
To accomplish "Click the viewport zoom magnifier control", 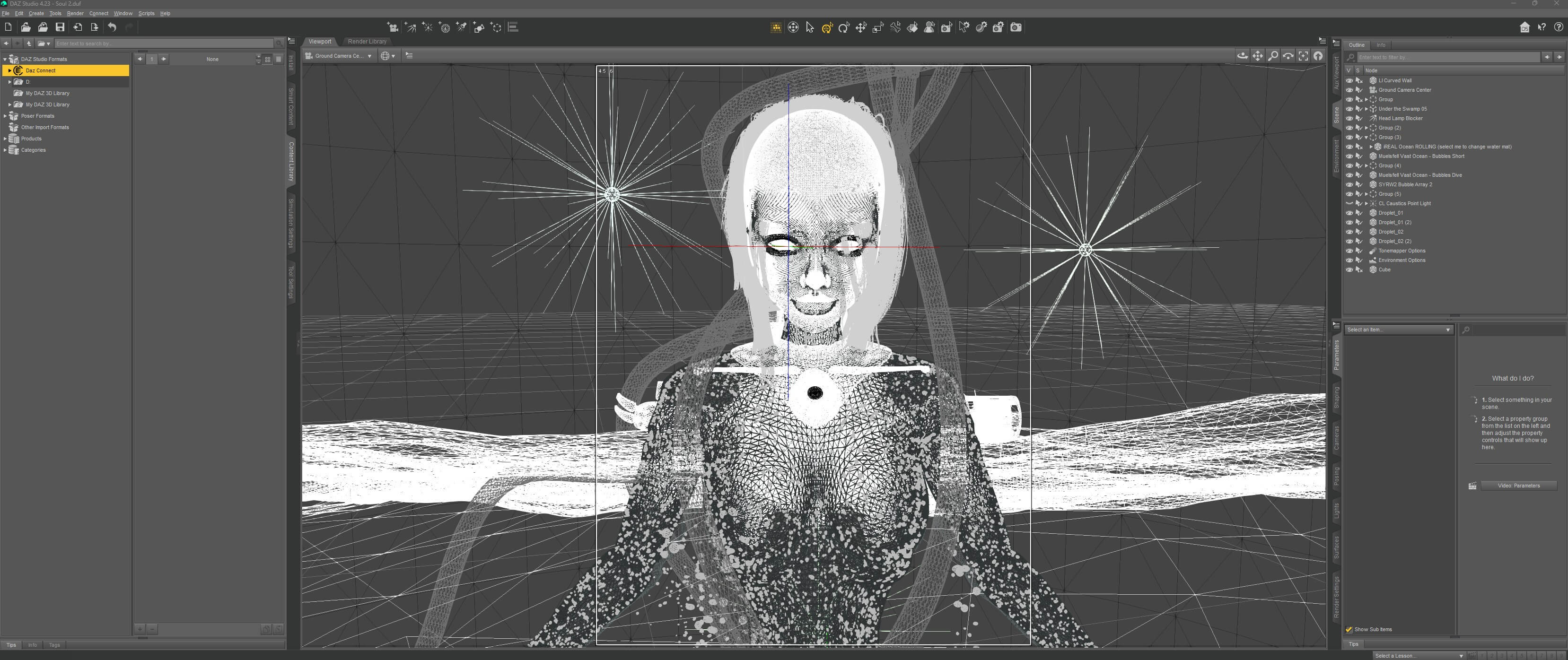I will (1273, 56).
